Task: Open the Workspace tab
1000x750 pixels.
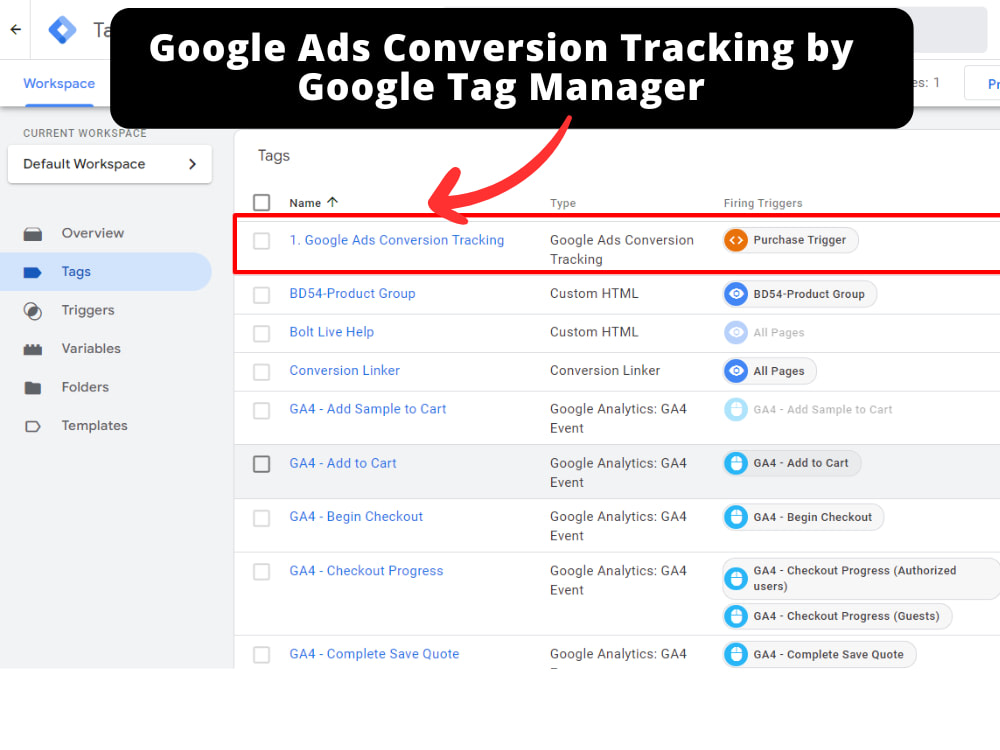Action: click(59, 84)
